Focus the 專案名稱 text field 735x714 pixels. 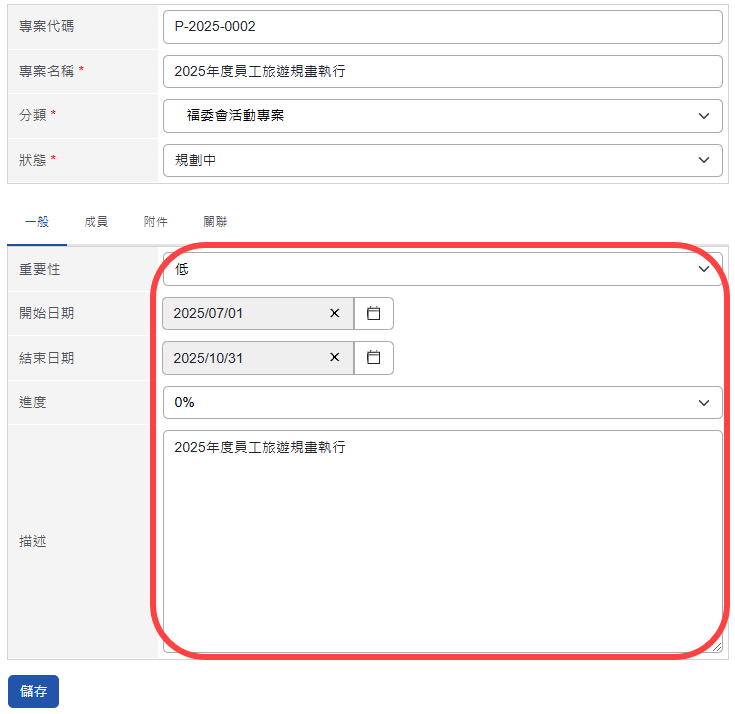click(x=442, y=72)
